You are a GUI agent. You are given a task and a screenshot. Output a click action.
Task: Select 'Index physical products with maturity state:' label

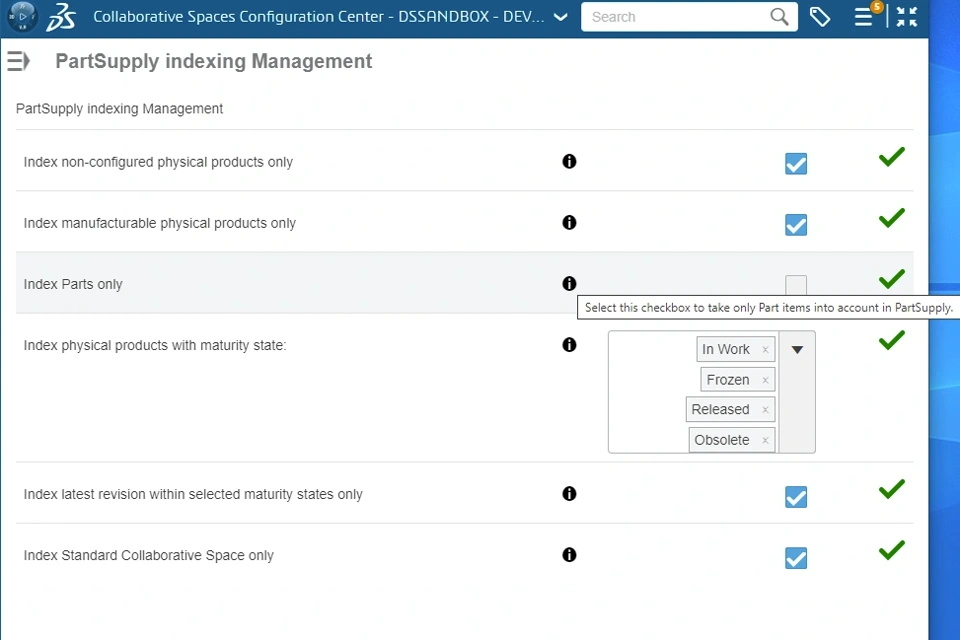pyautogui.click(x=155, y=345)
